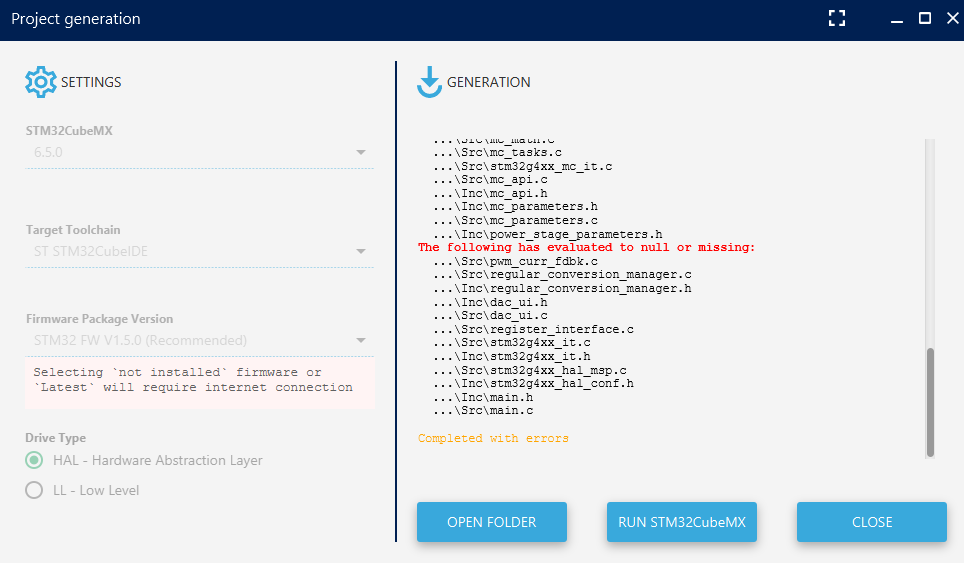This screenshot has width=964, height=563.
Task: Click log line ...\Inc\stm32g4xx_it.h
Action: 512,356
